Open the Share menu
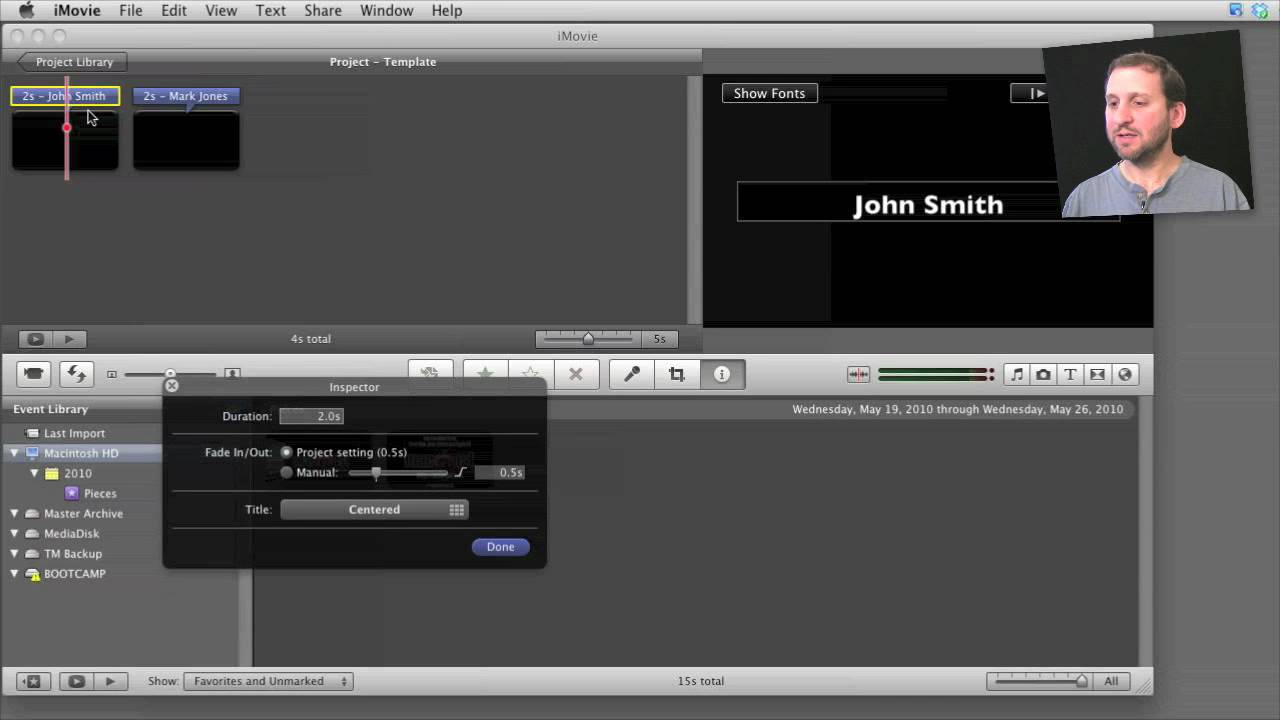 click(323, 10)
